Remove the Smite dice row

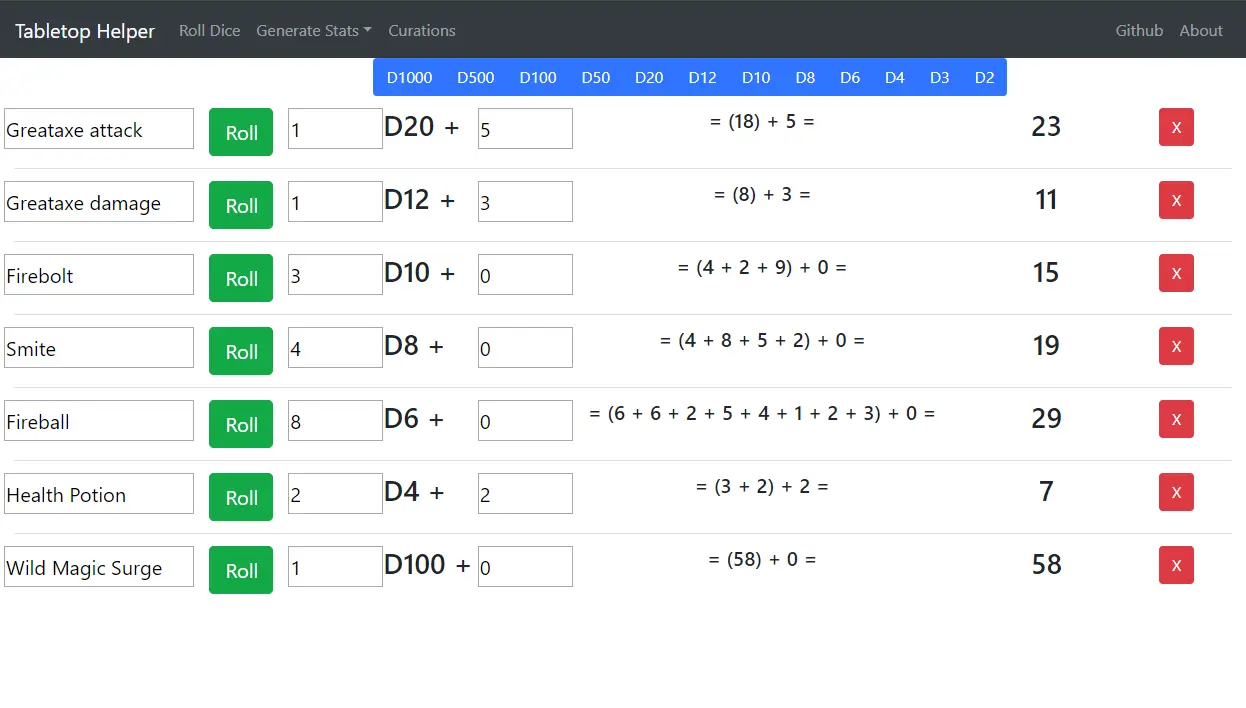coord(1176,346)
